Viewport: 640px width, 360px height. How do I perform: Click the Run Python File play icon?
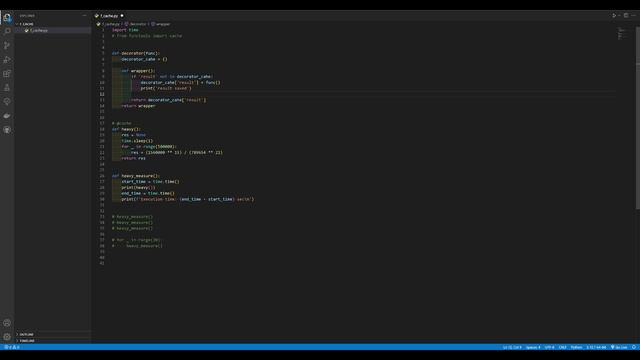point(614,16)
